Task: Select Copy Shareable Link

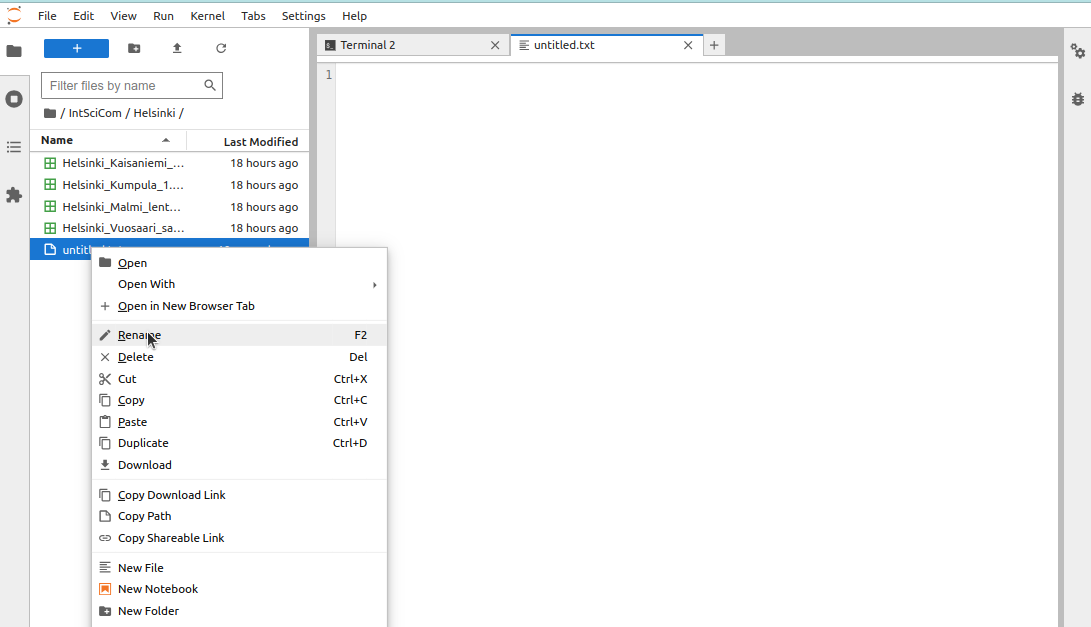Action: pos(239,538)
